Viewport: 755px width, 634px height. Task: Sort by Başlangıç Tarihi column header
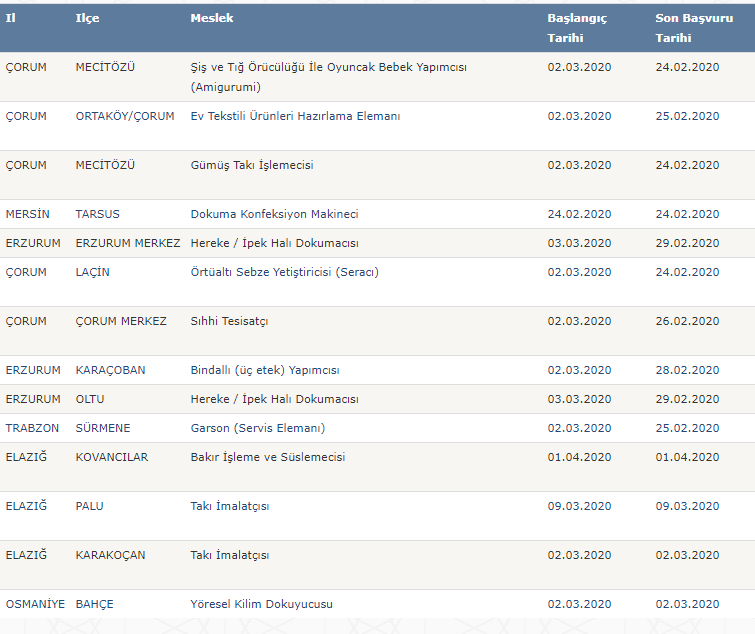[577, 28]
